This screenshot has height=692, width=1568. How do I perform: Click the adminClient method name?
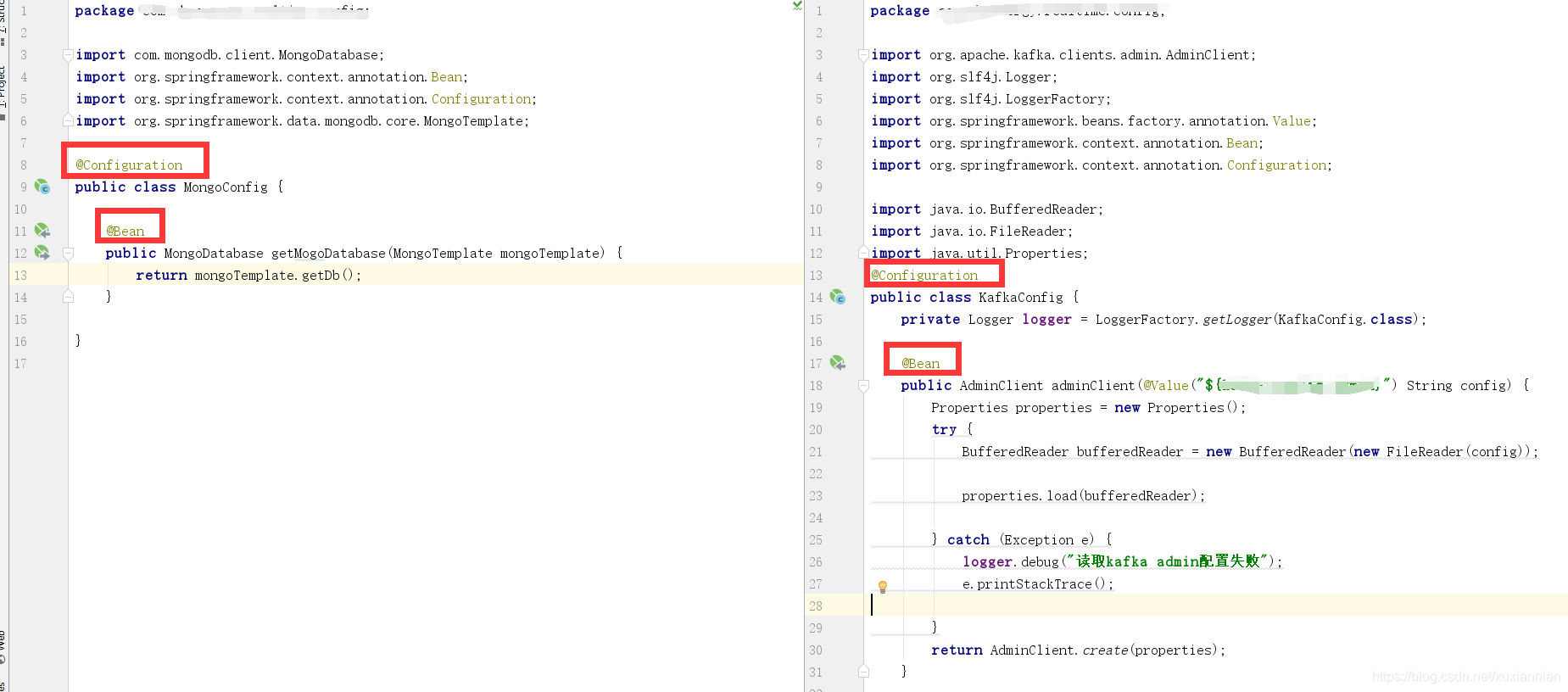[1092, 386]
